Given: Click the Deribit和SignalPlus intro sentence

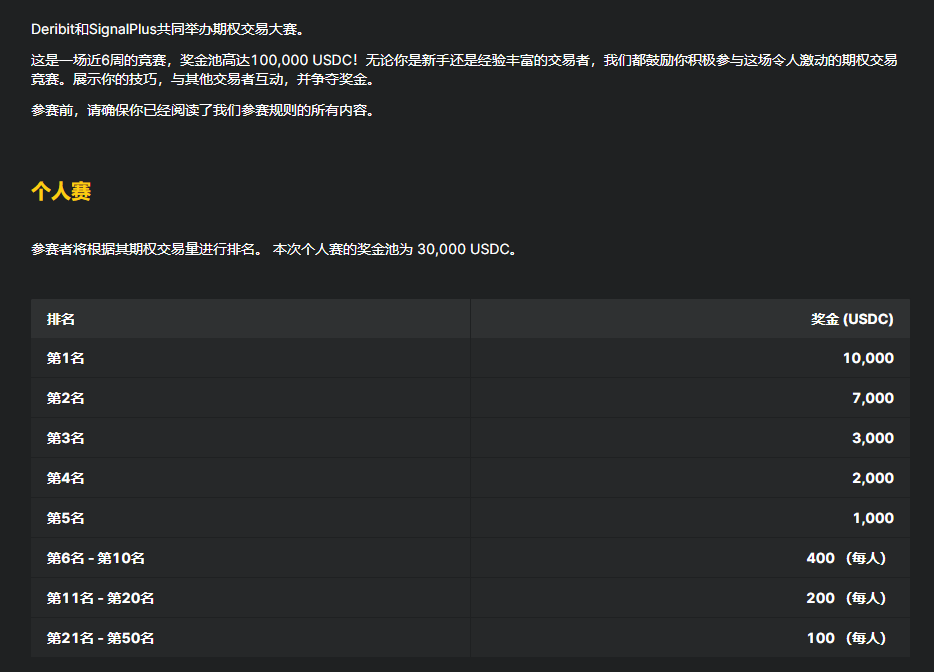Looking at the screenshot, I should 167,29.
